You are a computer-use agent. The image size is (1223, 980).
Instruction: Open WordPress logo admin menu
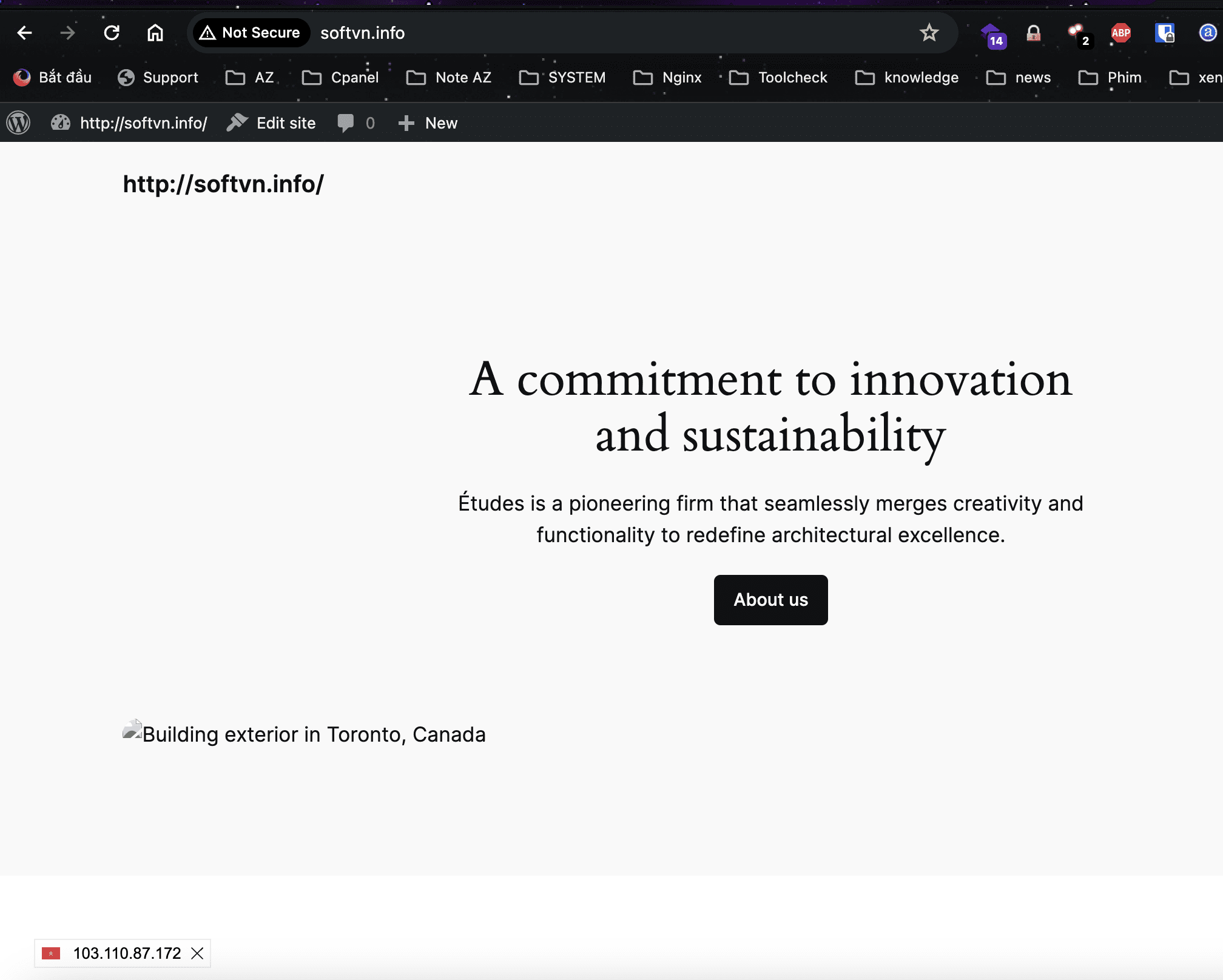tap(18, 123)
